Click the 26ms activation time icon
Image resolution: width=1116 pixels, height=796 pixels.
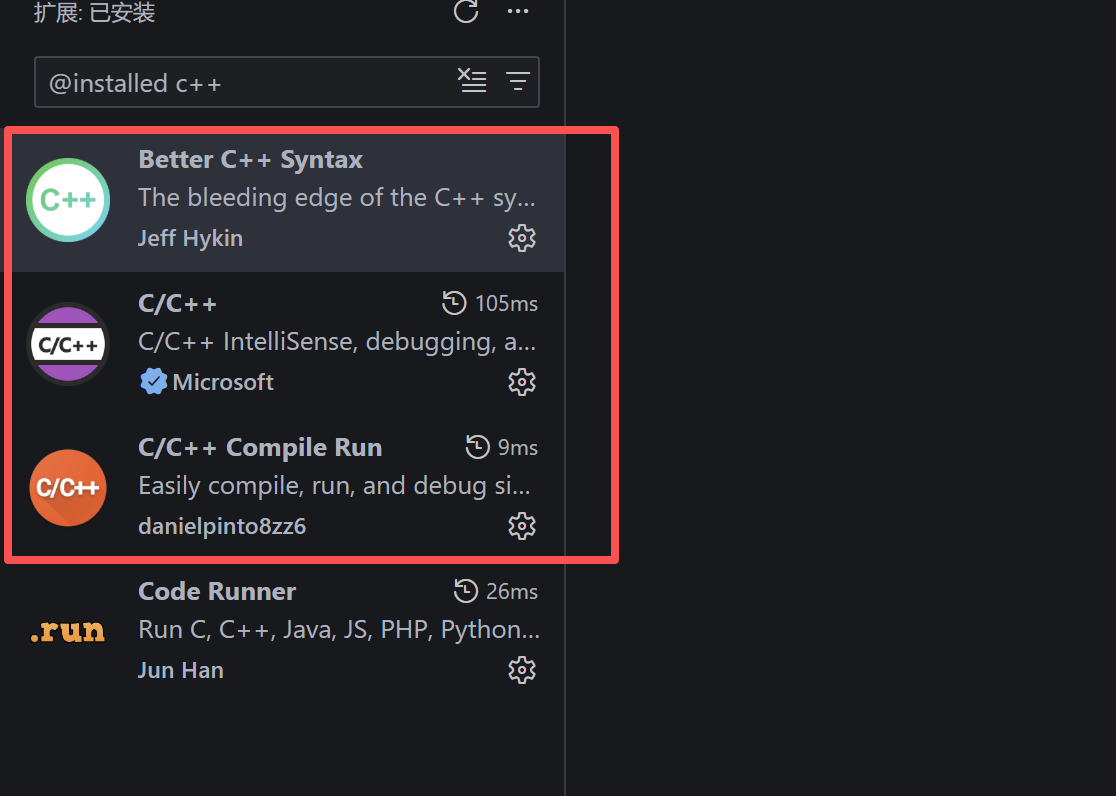click(x=466, y=591)
